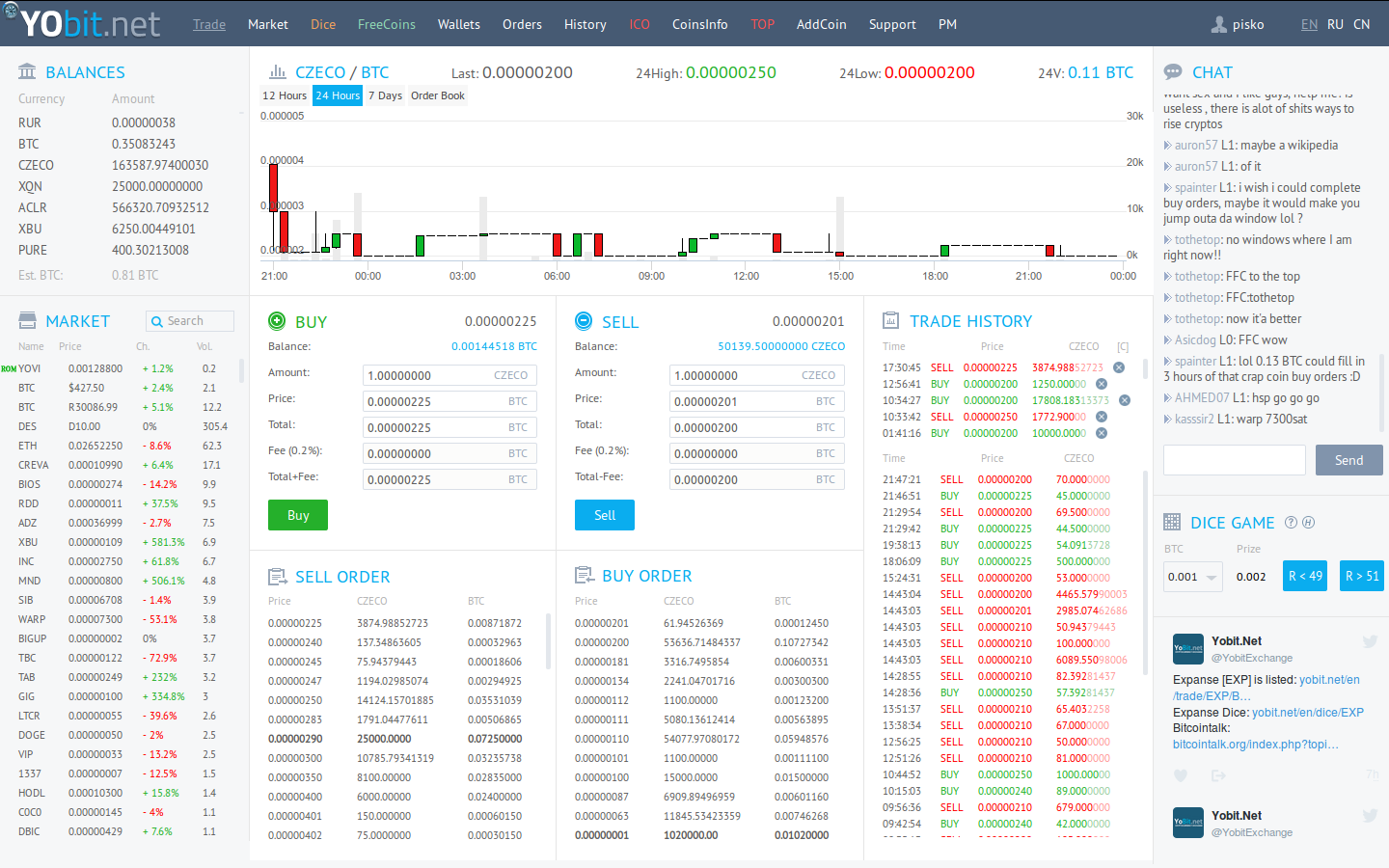1389x868 pixels.
Task: Click the green Buy button
Action: [298, 515]
